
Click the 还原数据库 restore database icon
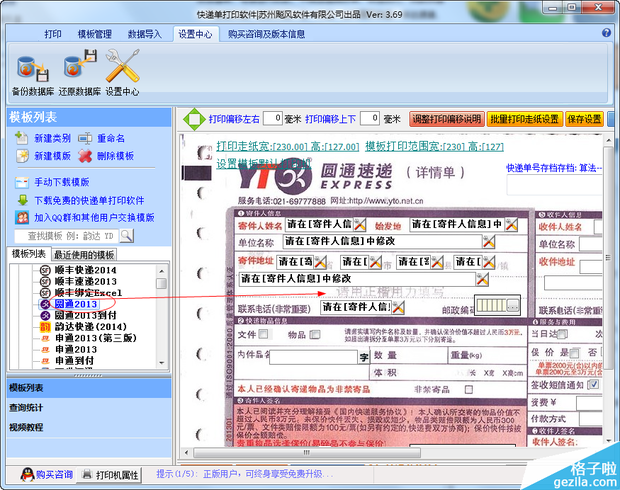(80, 63)
